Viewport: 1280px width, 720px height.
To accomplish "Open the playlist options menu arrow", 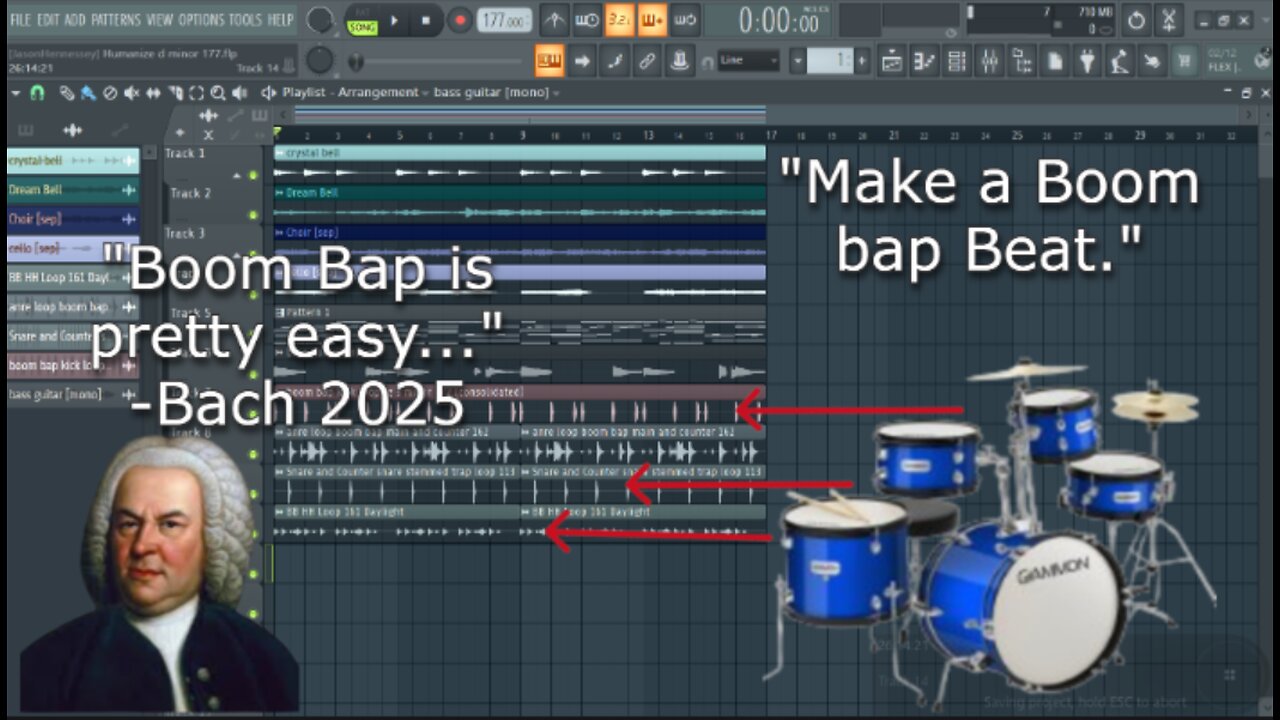I will pyautogui.click(x=17, y=93).
